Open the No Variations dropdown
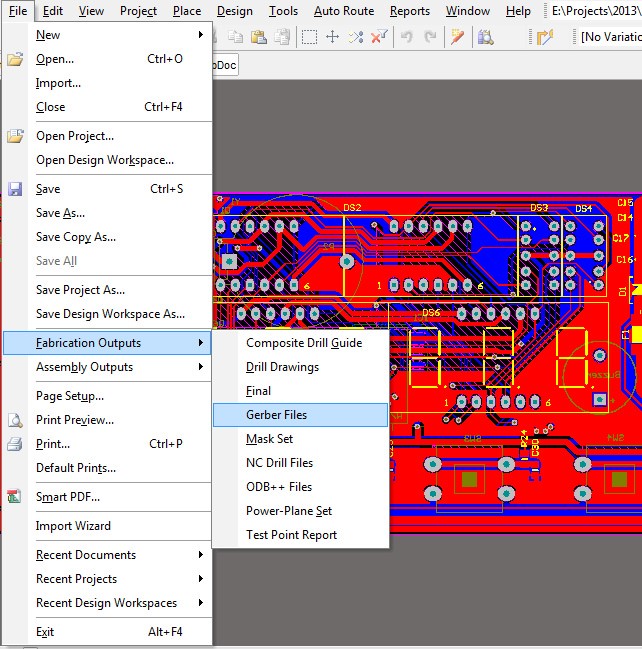The width and height of the screenshot is (642, 649). pos(610,37)
